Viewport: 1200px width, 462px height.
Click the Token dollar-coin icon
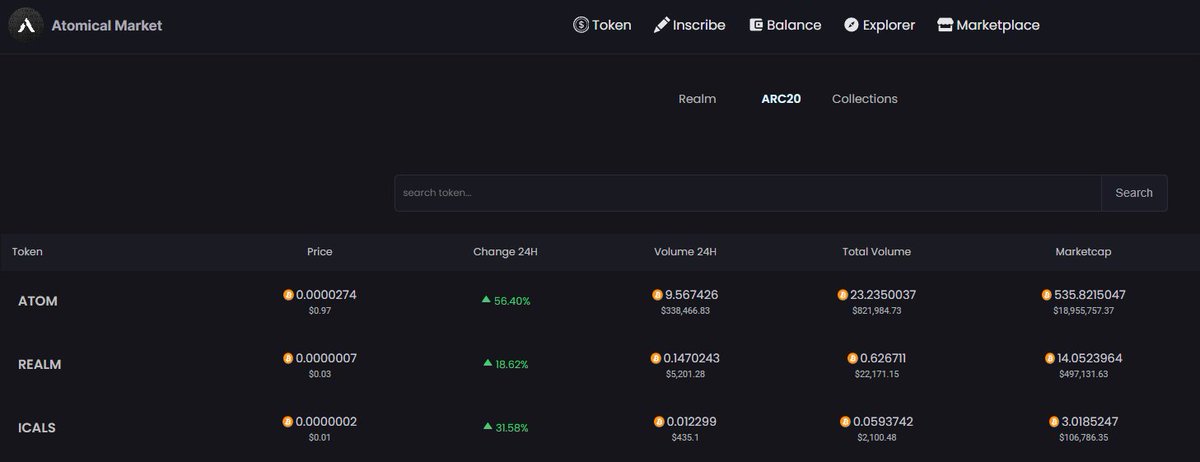point(581,25)
